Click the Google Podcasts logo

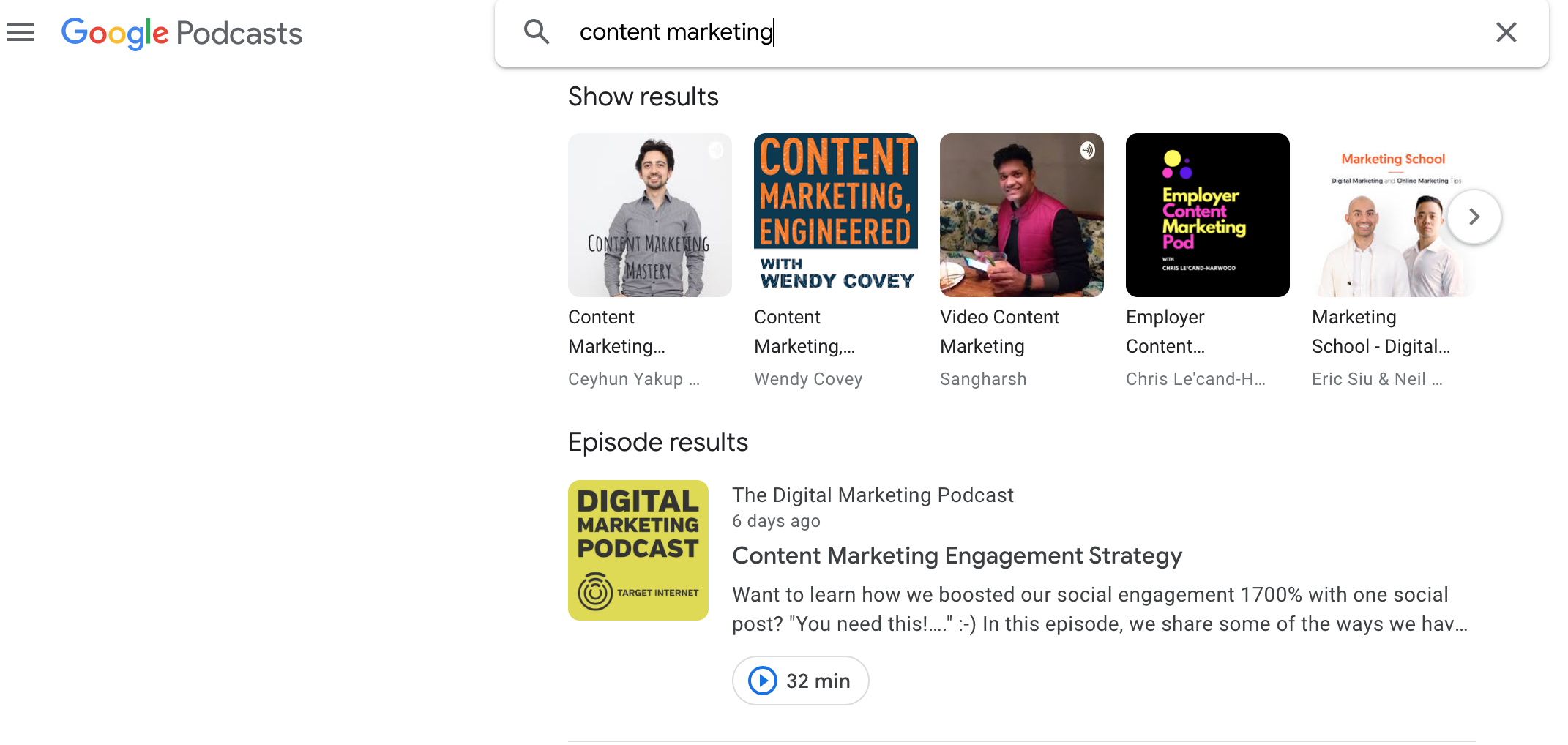coord(182,33)
